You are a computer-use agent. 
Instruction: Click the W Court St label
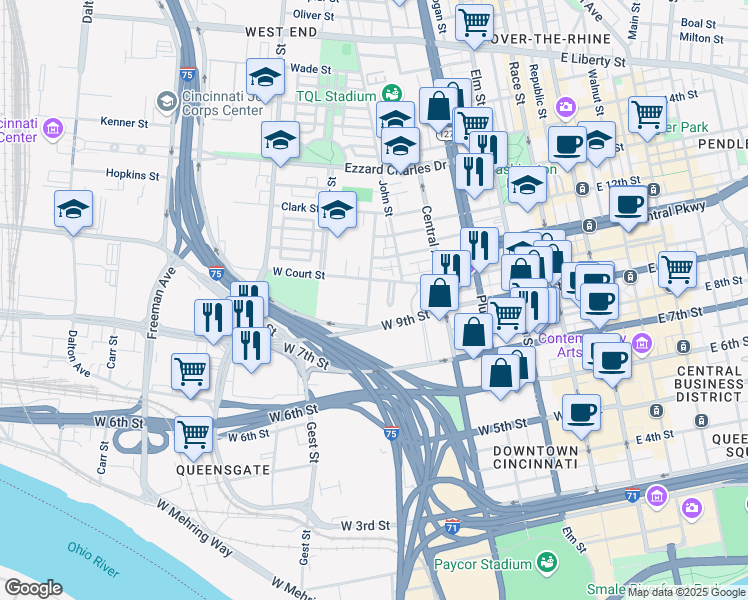(x=299, y=273)
